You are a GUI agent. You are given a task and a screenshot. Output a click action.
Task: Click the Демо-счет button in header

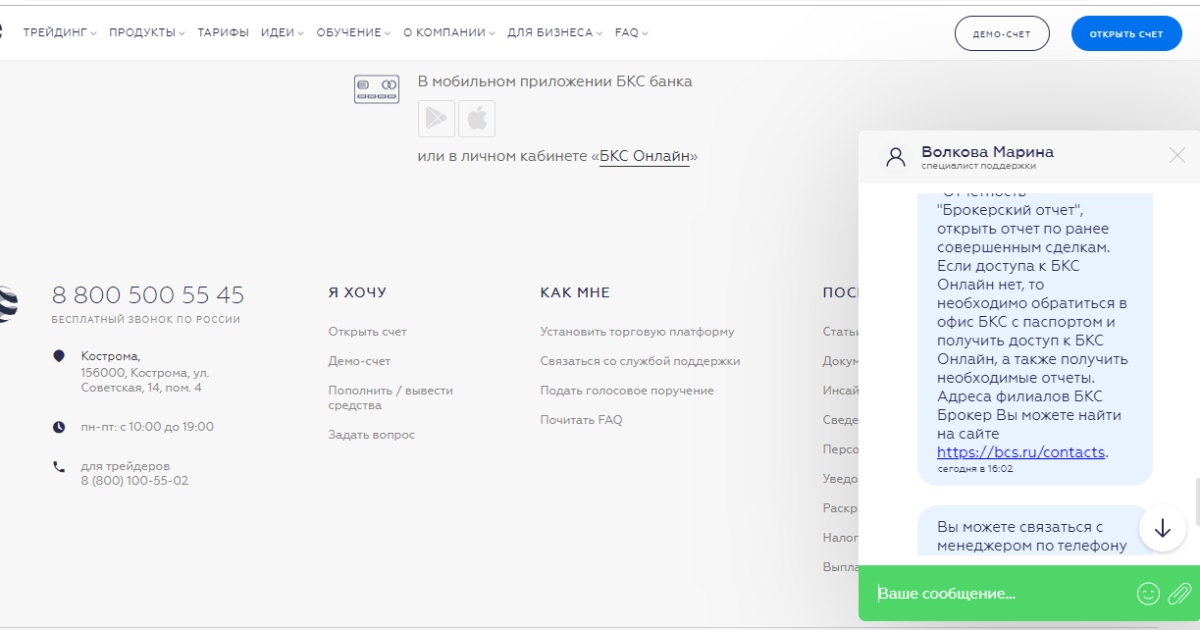coord(1002,34)
